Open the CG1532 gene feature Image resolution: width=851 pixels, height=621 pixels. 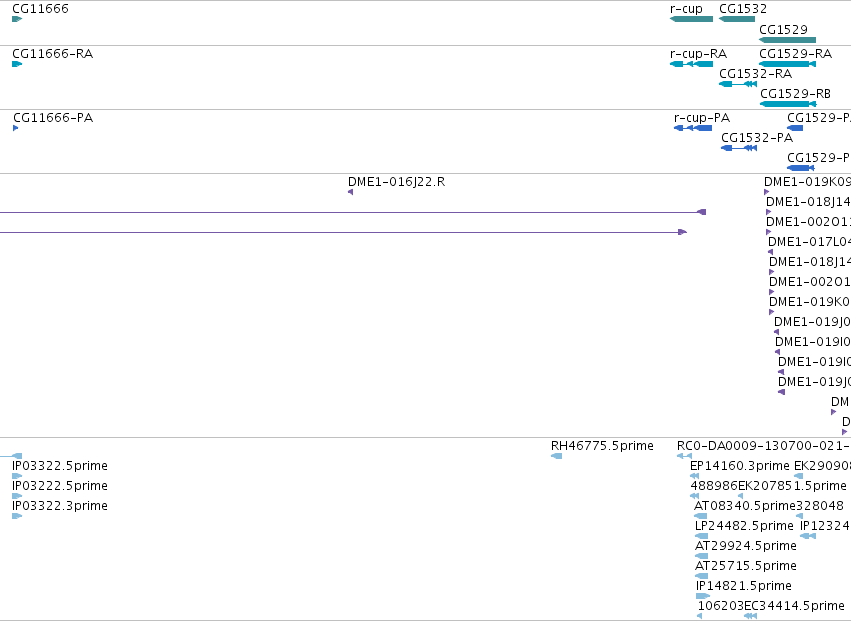tap(736, 19)
